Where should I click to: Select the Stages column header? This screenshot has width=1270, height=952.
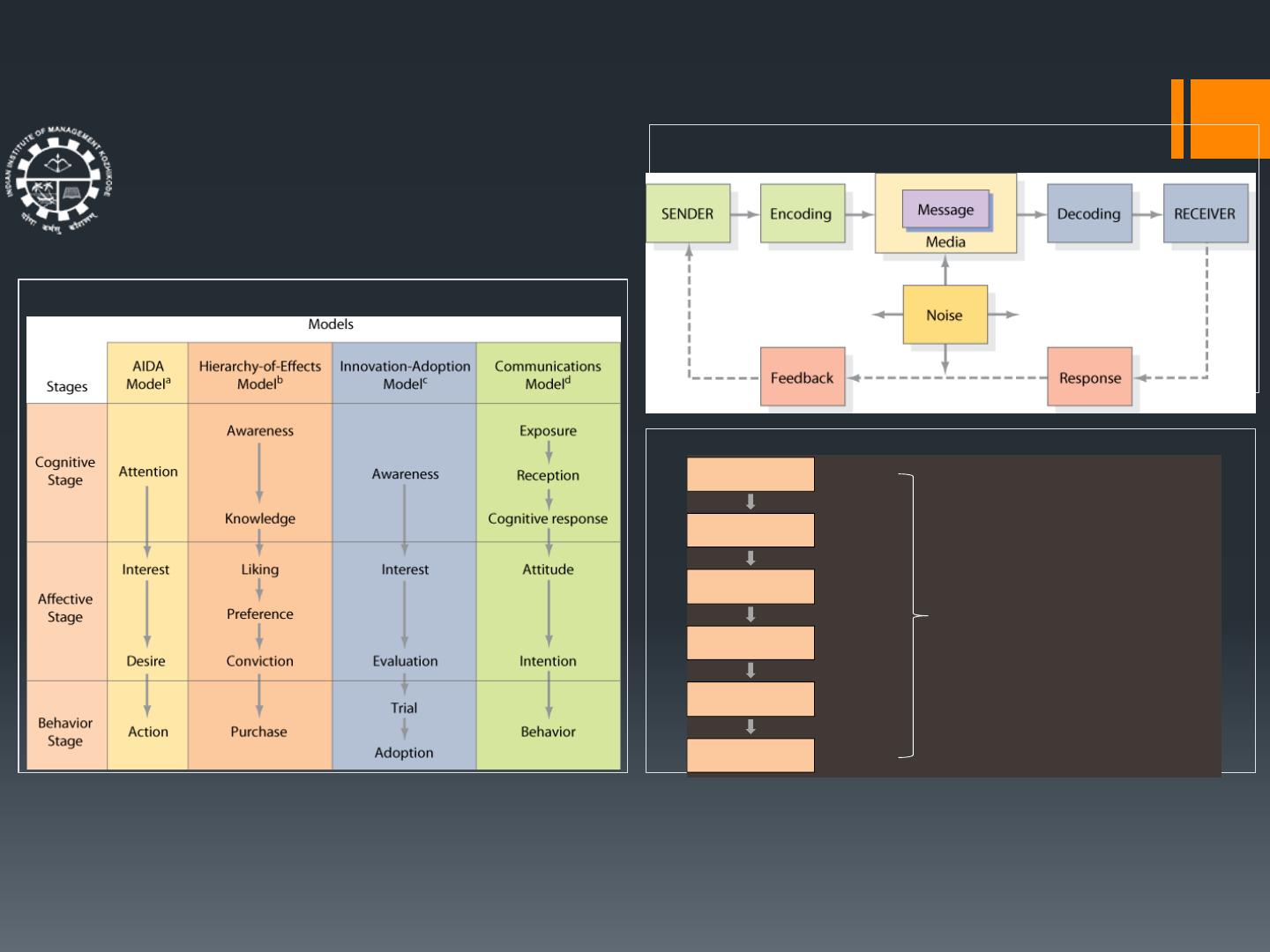tap(67, 386)
